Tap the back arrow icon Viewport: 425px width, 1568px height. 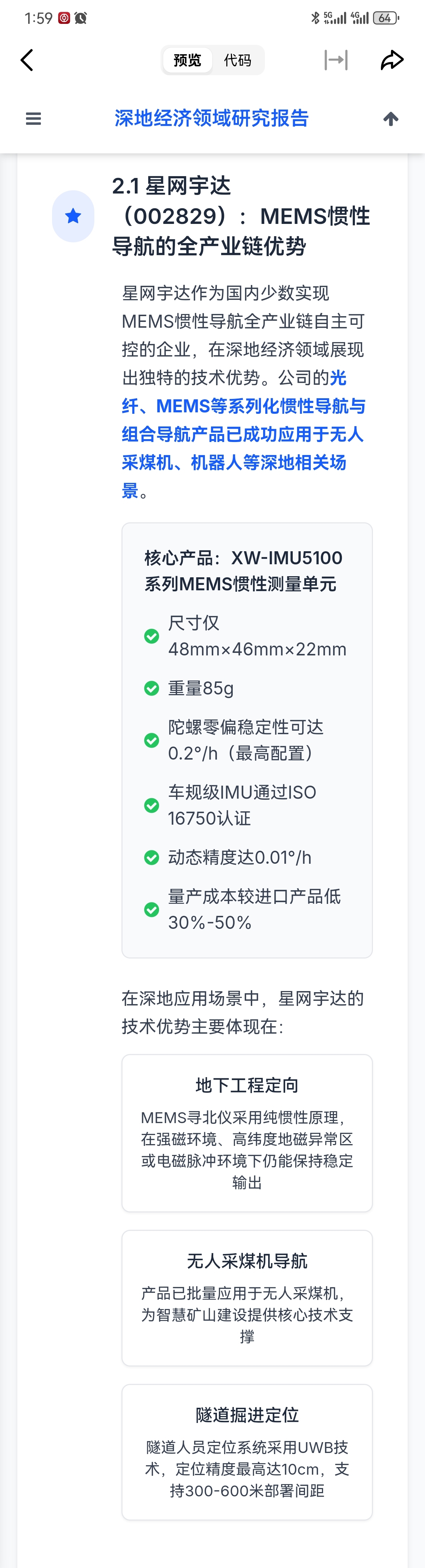[x=27, y=60]
